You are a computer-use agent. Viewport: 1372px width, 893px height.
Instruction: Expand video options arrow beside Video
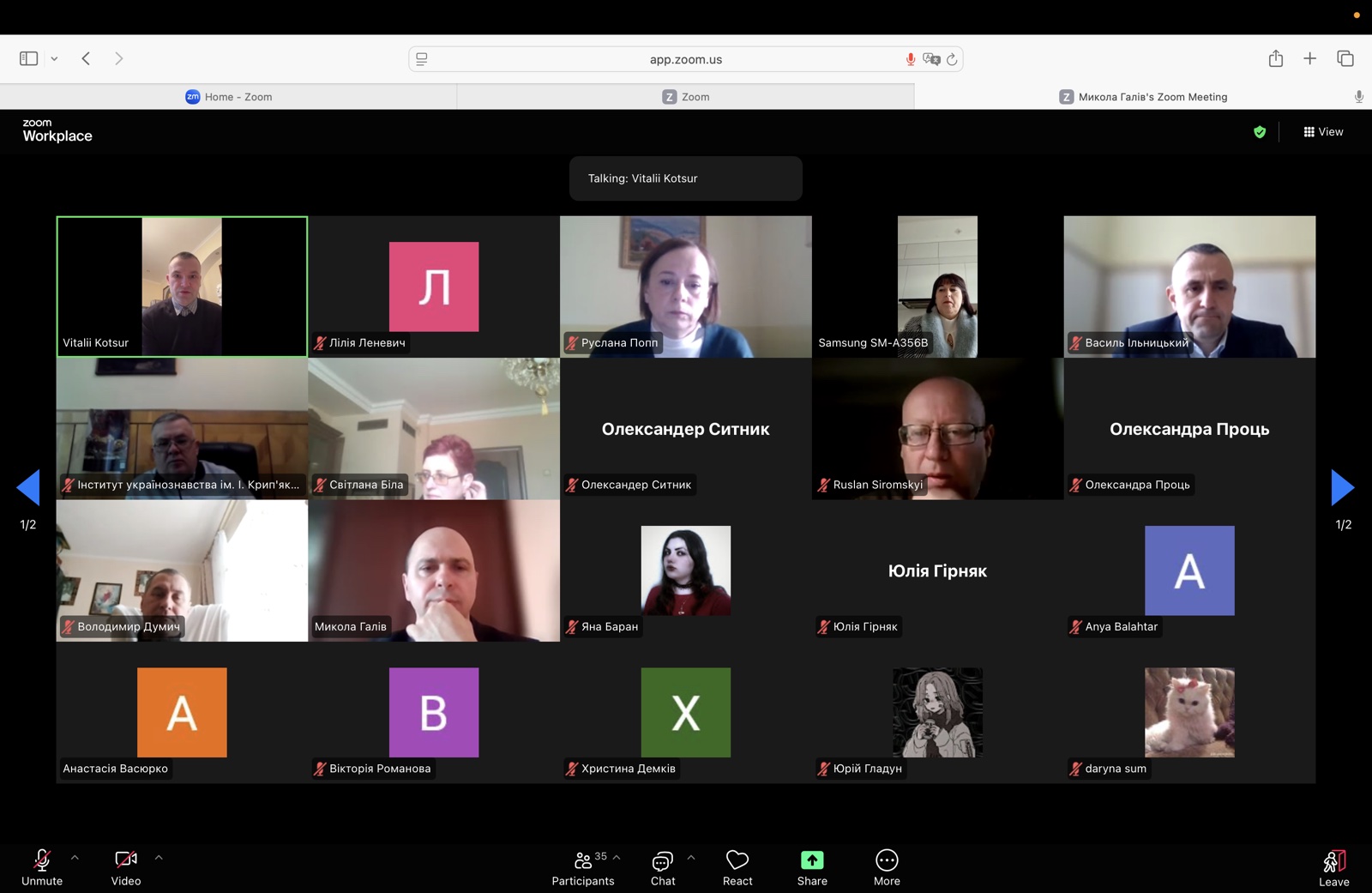click(x=159, y=857)
